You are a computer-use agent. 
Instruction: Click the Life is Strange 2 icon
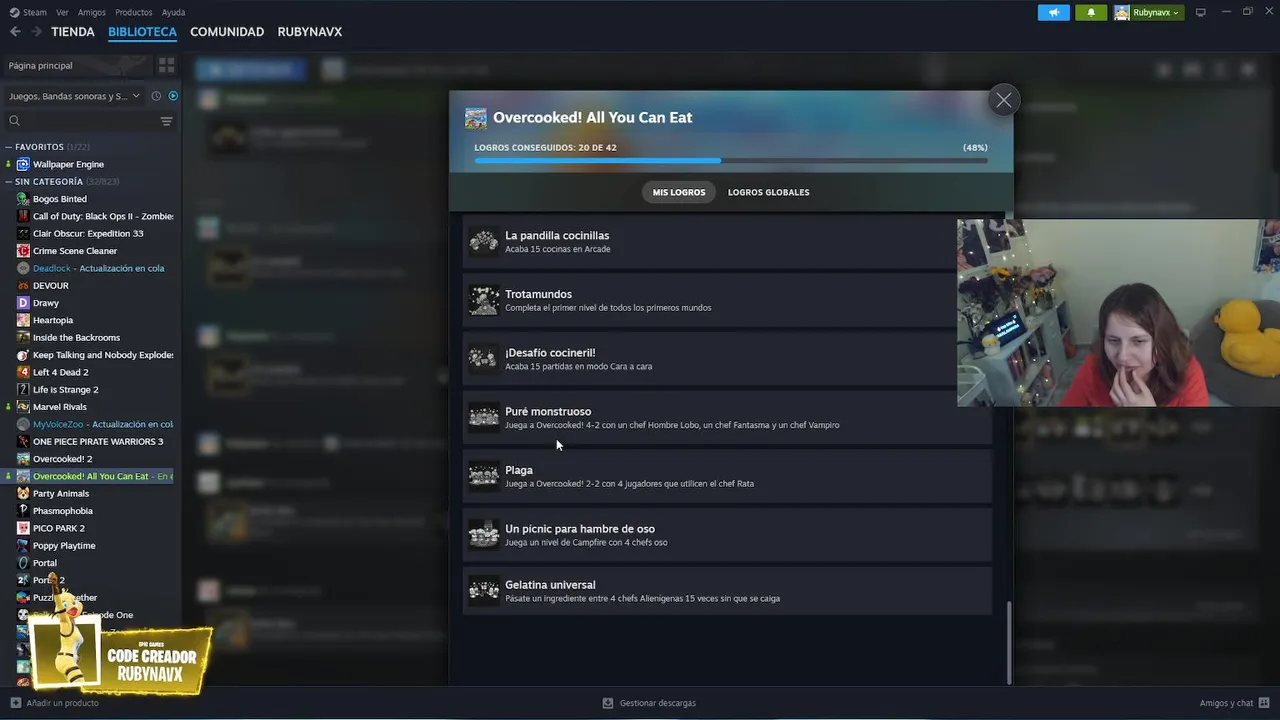pyautogui.click(x=23, y=389)
